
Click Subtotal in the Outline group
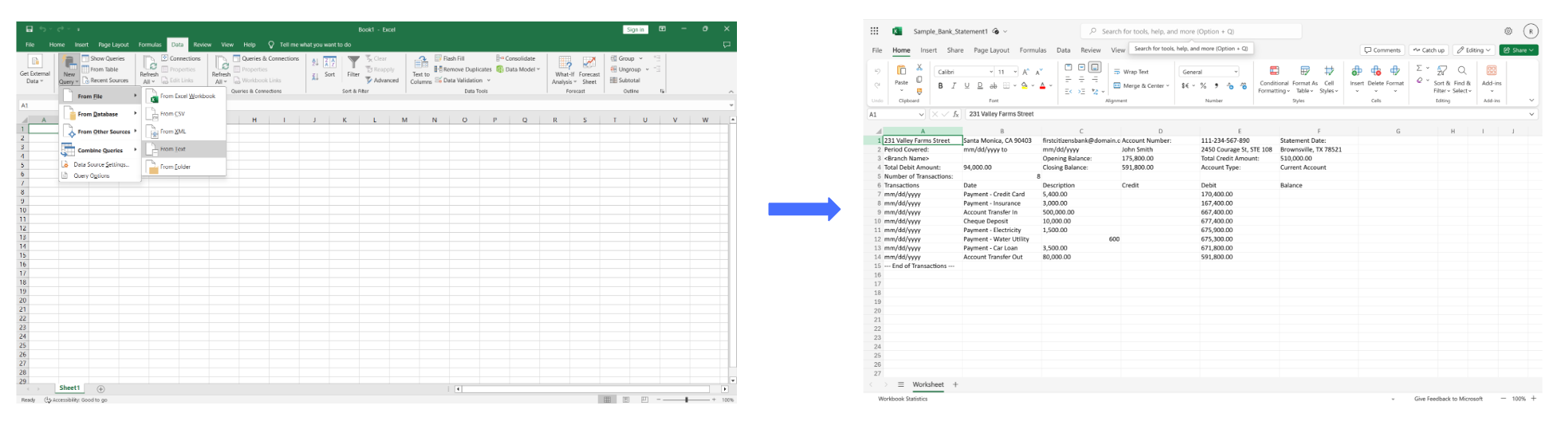point(625,81)
